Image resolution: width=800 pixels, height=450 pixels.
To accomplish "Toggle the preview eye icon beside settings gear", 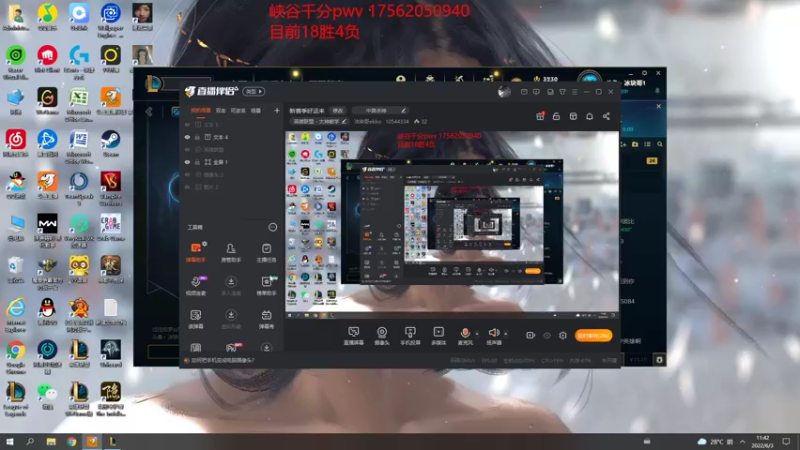I will pos(547,335).
